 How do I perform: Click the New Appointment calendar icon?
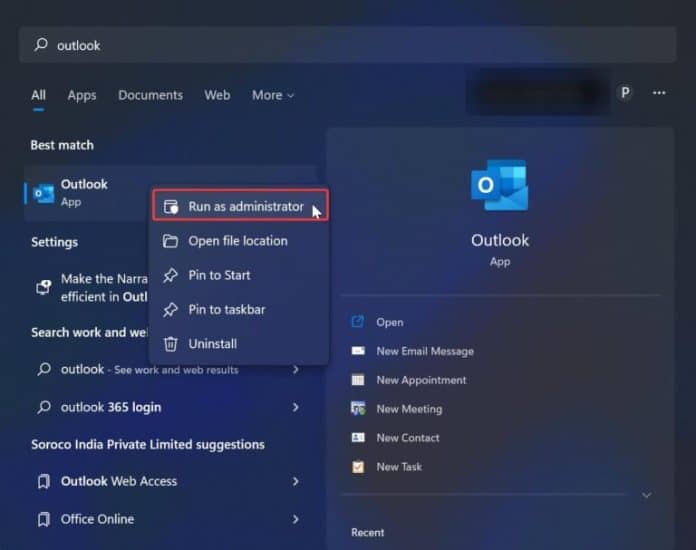[x=358, y=380]
